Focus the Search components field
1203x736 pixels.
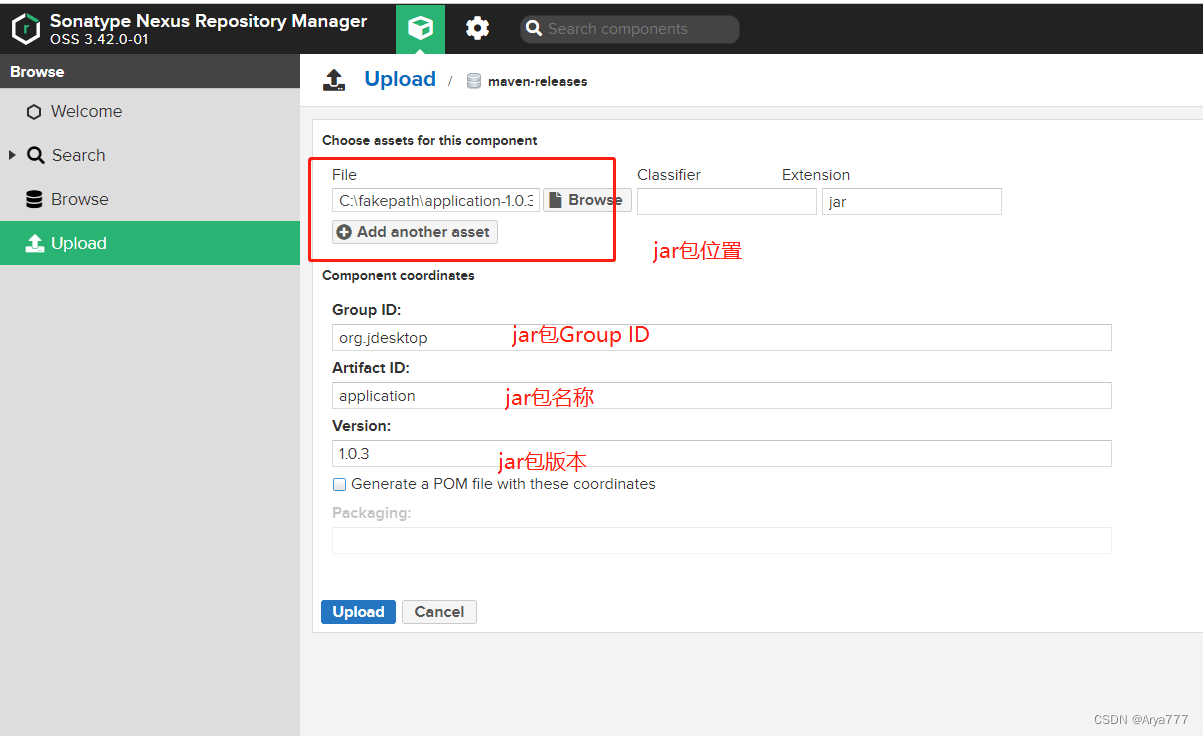point(630,29)
